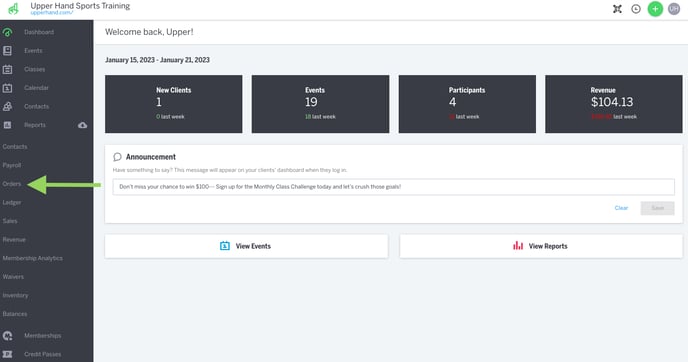Open the Revenue report in sidebar
Image resolution: width=688 pixels, height=362 pixels.
(14, 240)
